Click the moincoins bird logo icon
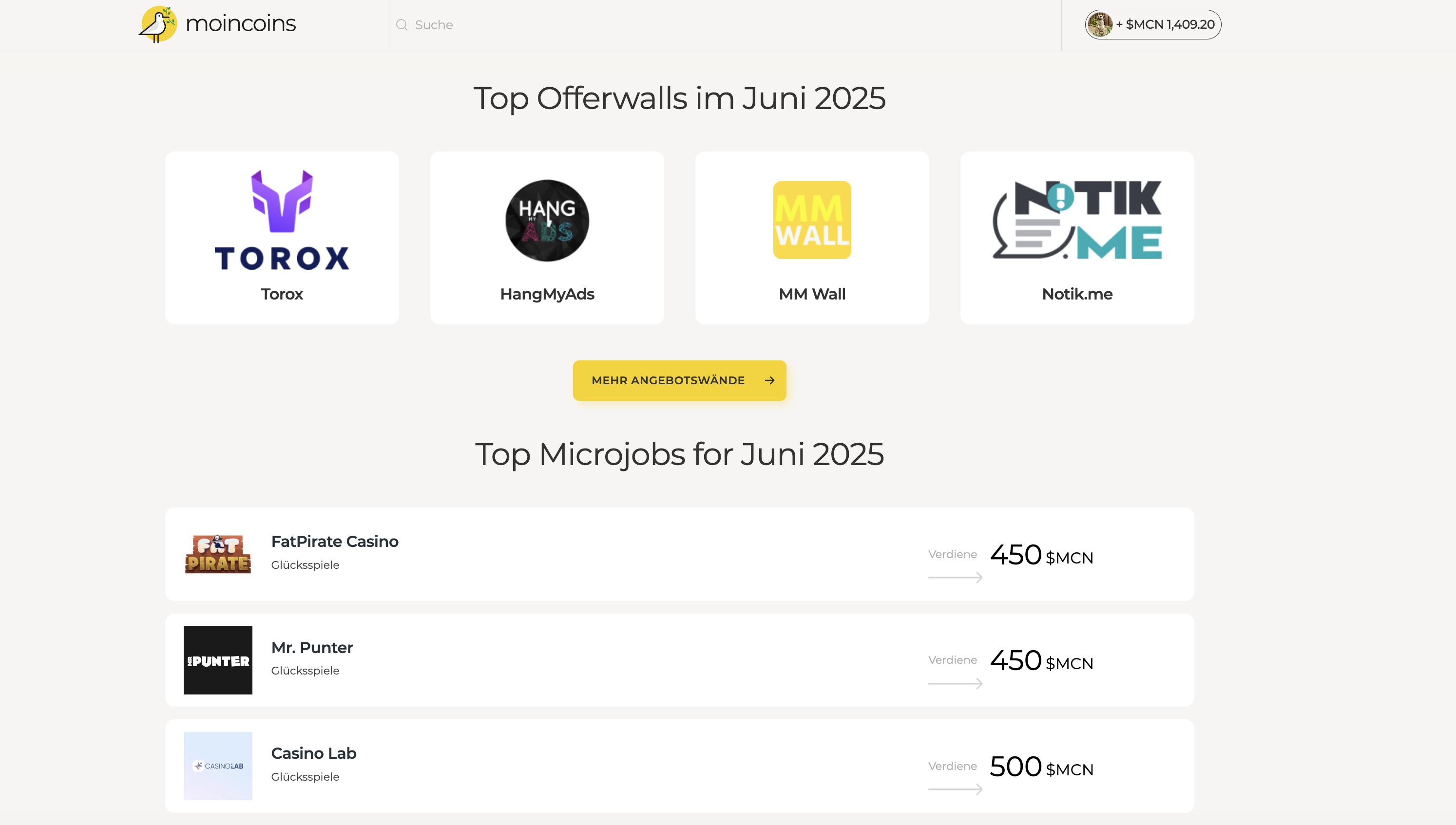1456x825 pixels. click(x=157, y=24)
